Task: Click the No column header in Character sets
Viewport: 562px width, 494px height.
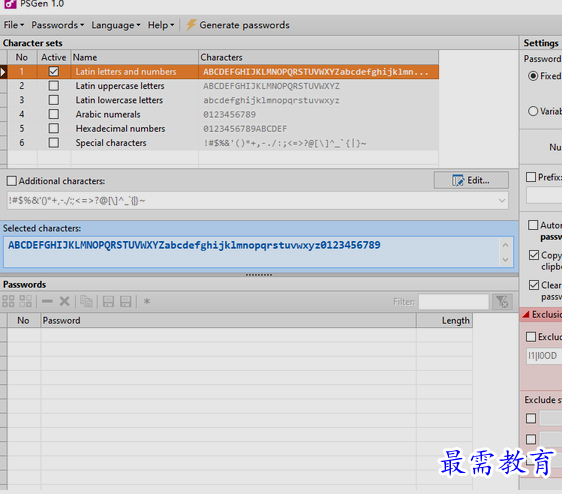Action: click(x=22, y=57)
